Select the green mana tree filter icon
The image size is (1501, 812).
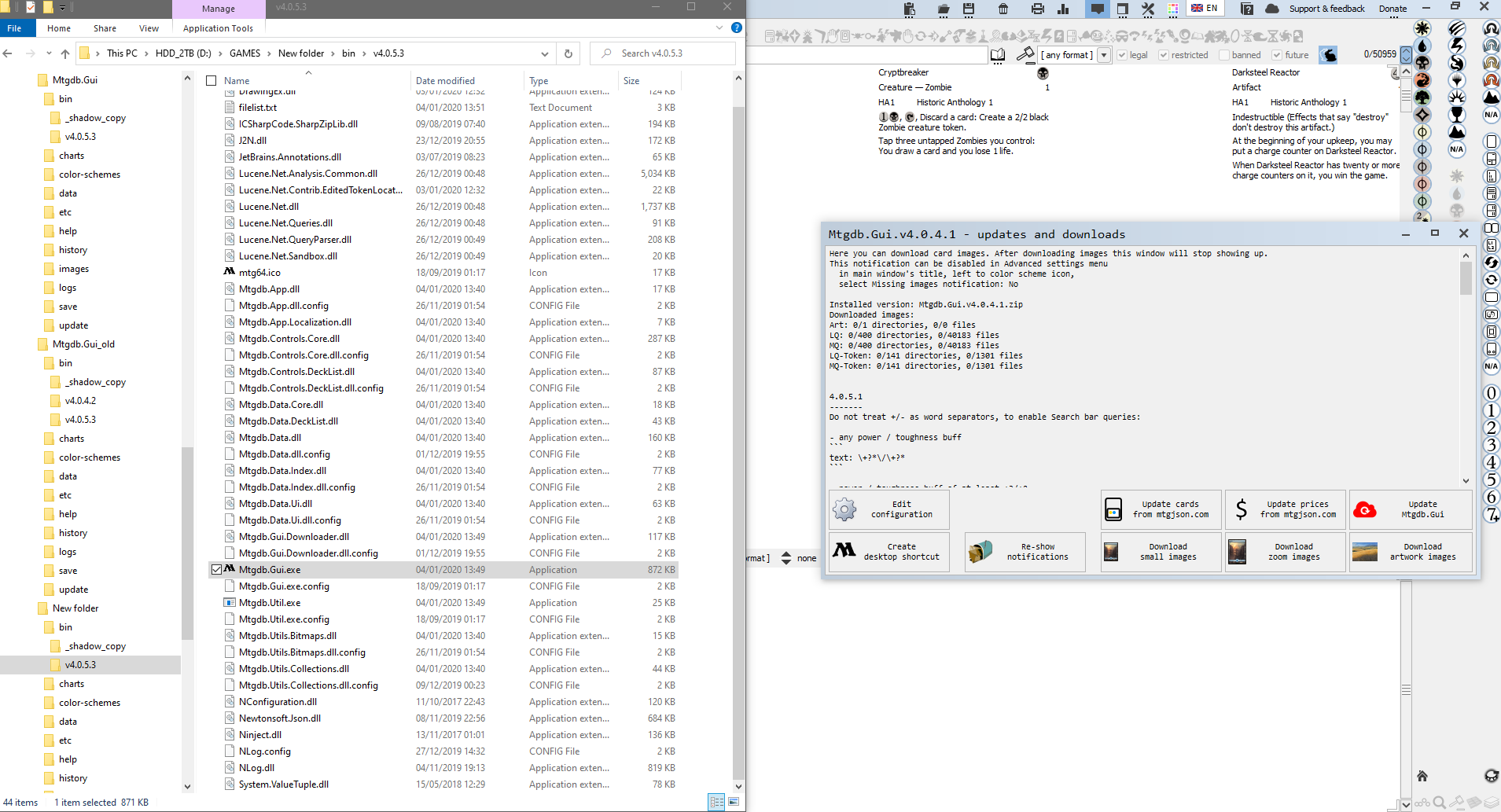point(1422,97)
